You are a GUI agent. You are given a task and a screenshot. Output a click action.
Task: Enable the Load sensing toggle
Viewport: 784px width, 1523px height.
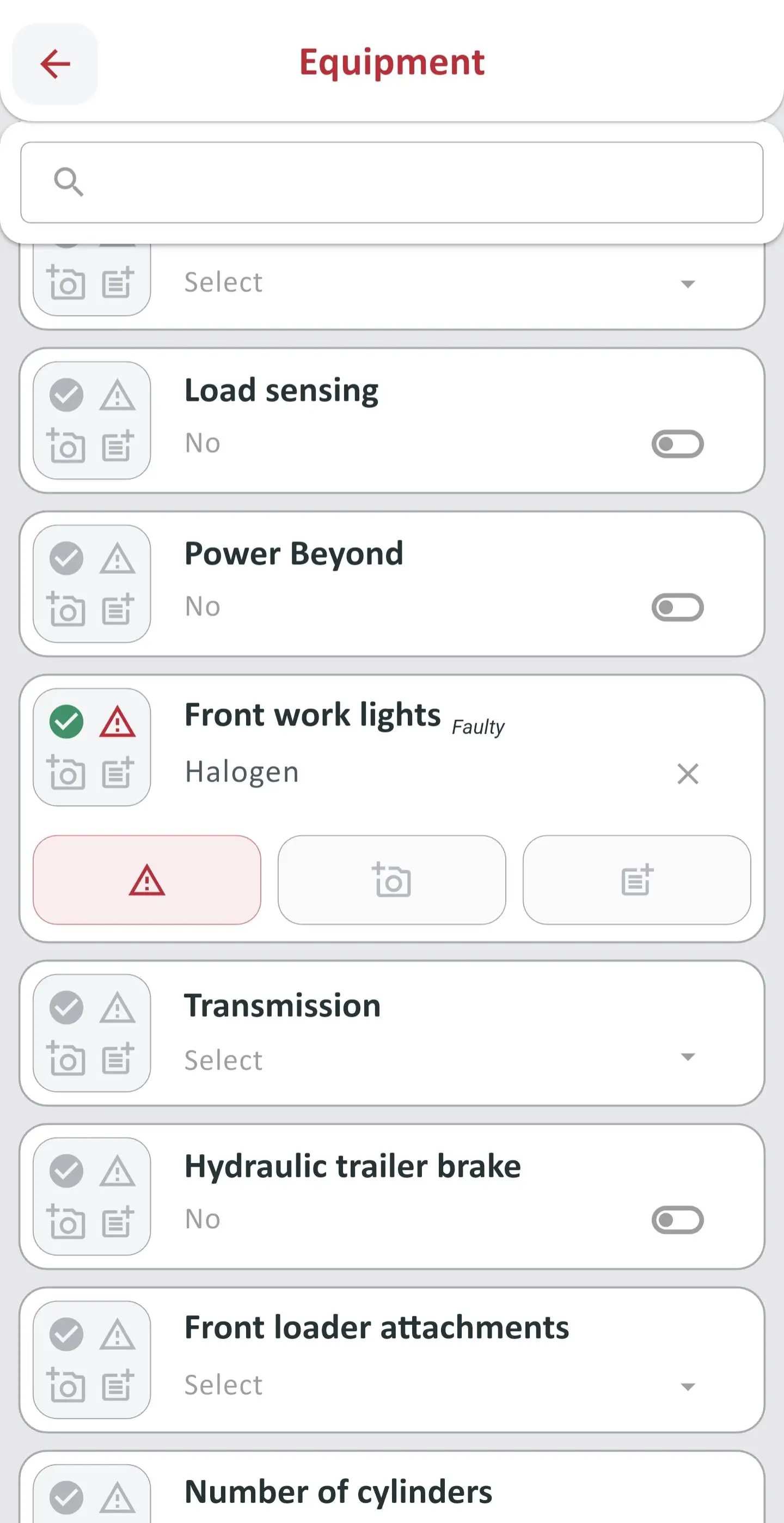click(x=677, y=444)
